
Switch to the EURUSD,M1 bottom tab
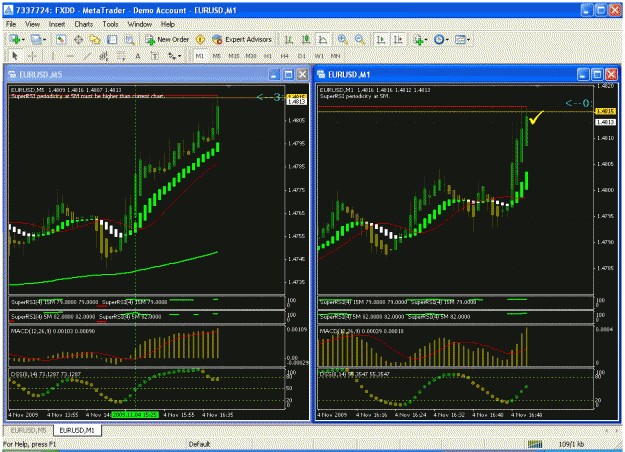coord(77,430)
